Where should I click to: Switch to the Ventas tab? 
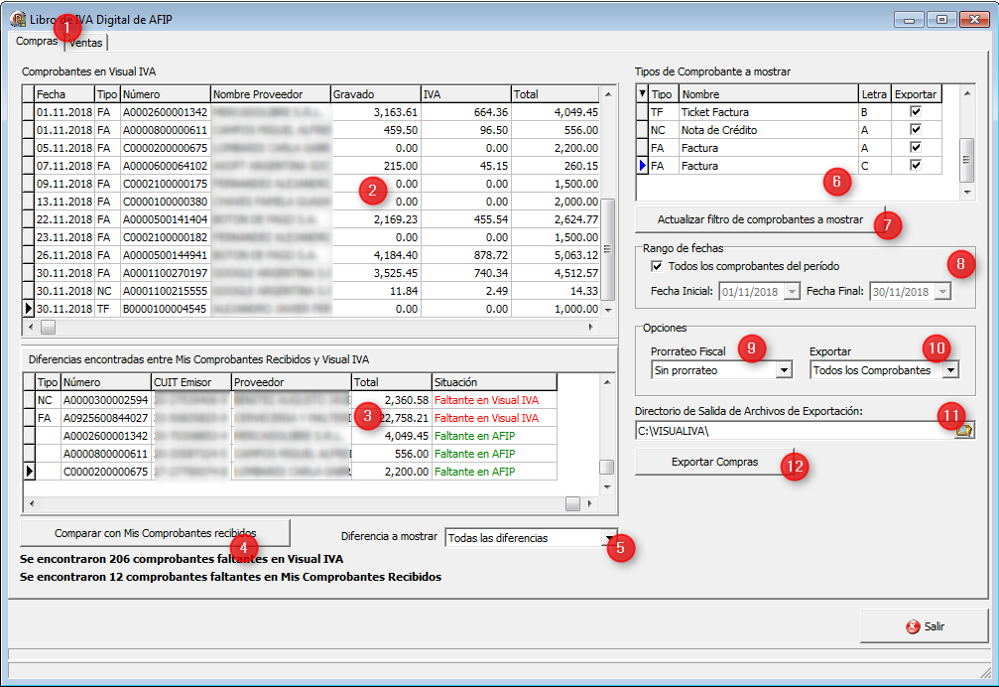[87, 42]
